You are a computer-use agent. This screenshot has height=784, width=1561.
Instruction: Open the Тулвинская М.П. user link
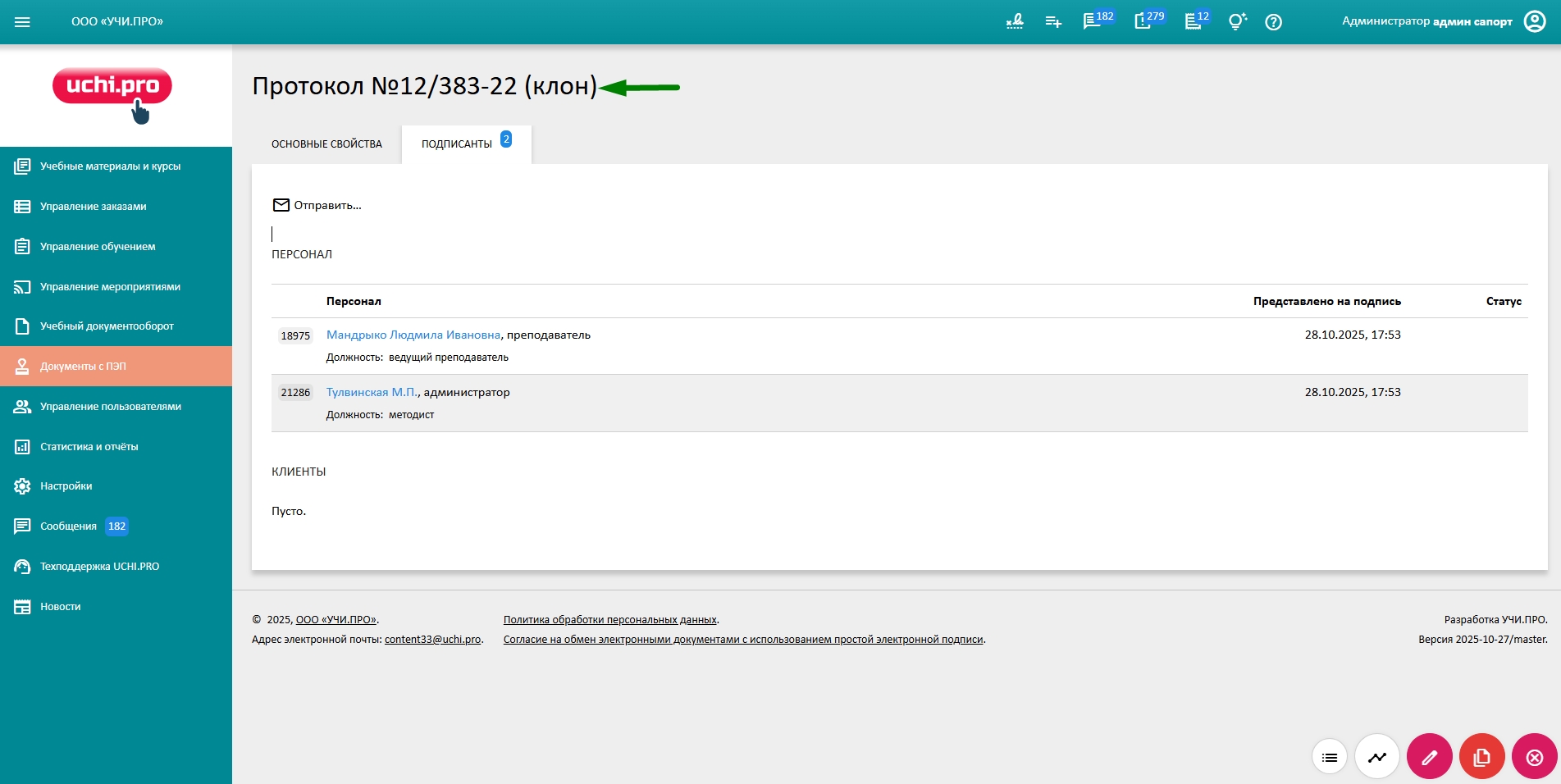(372, 392)
